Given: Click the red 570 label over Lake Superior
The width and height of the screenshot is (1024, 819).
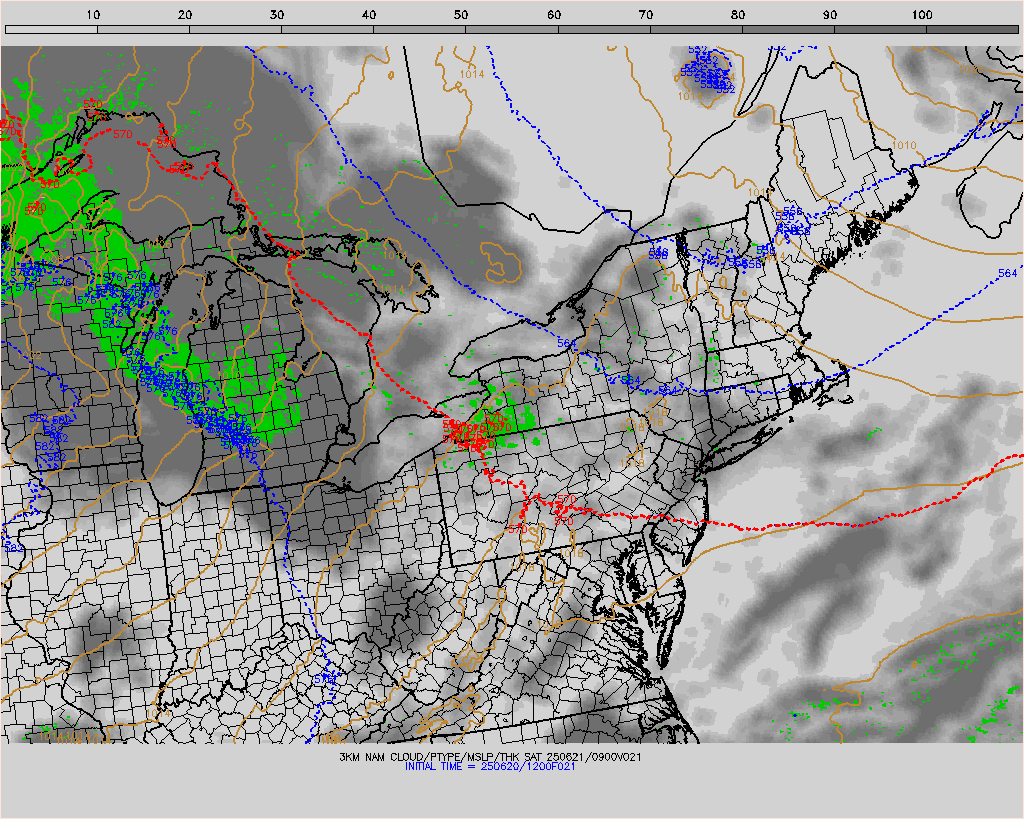Looking at the screenshot, I should [x=122, y=134].
